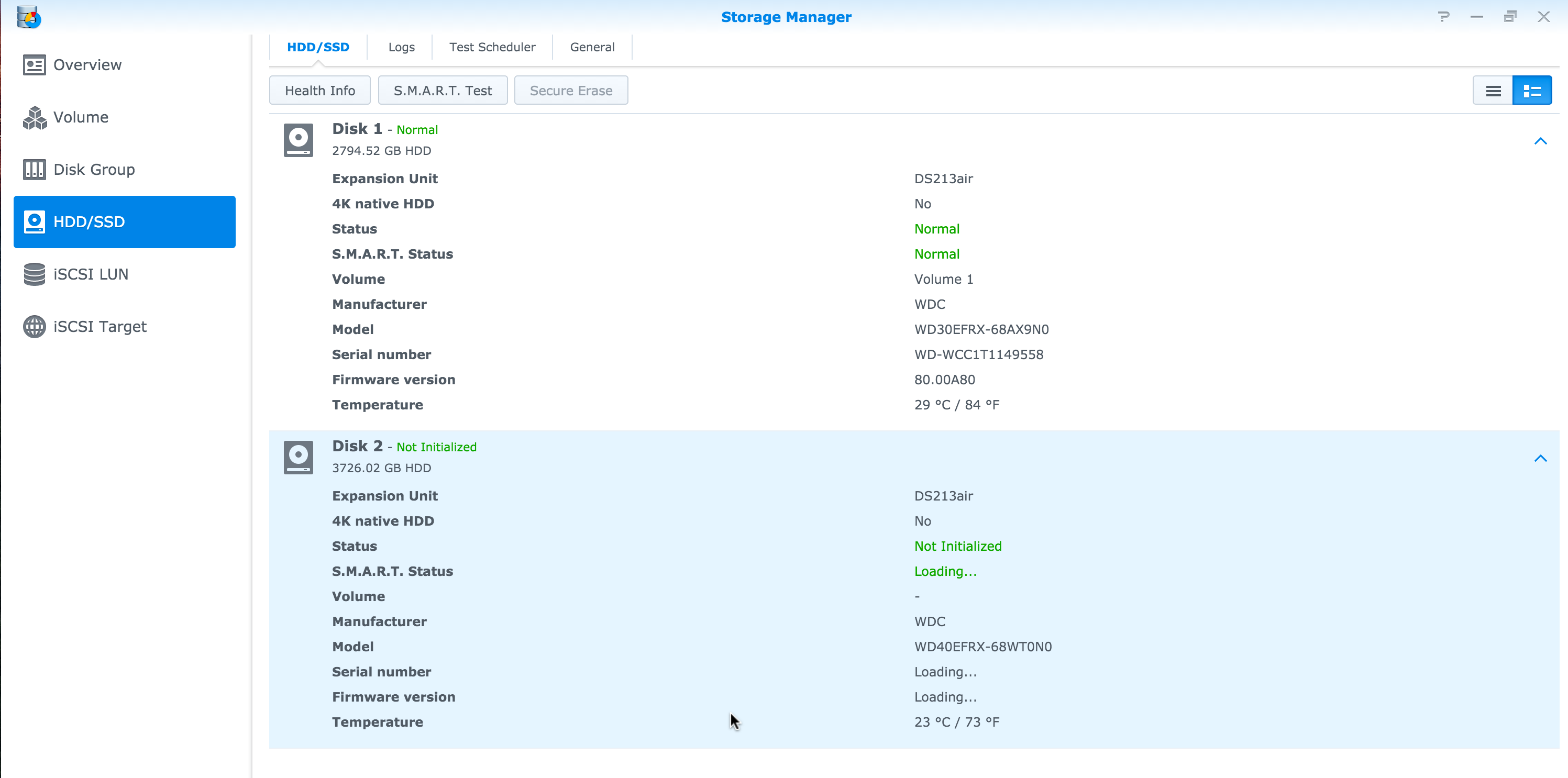Click the Storage Manager app icon
This screenshot has width=1568, height=778.
29,17
